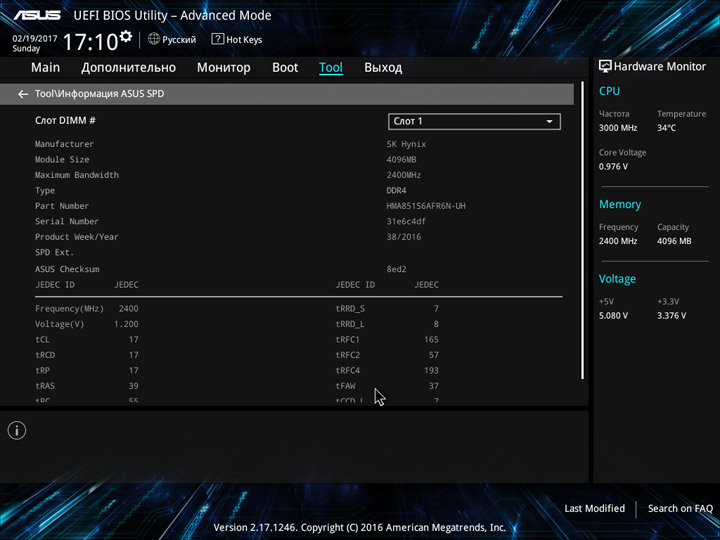Click the Hot Keys label
Viewport: 720px width, 540px height.
244,39
